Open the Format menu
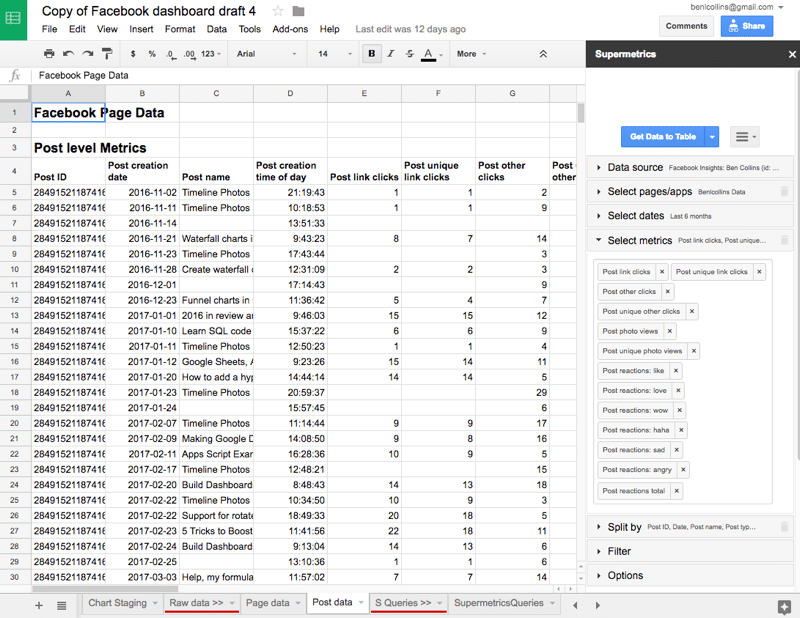The width and height of the screenshot is (800, 618). point(180,29)
